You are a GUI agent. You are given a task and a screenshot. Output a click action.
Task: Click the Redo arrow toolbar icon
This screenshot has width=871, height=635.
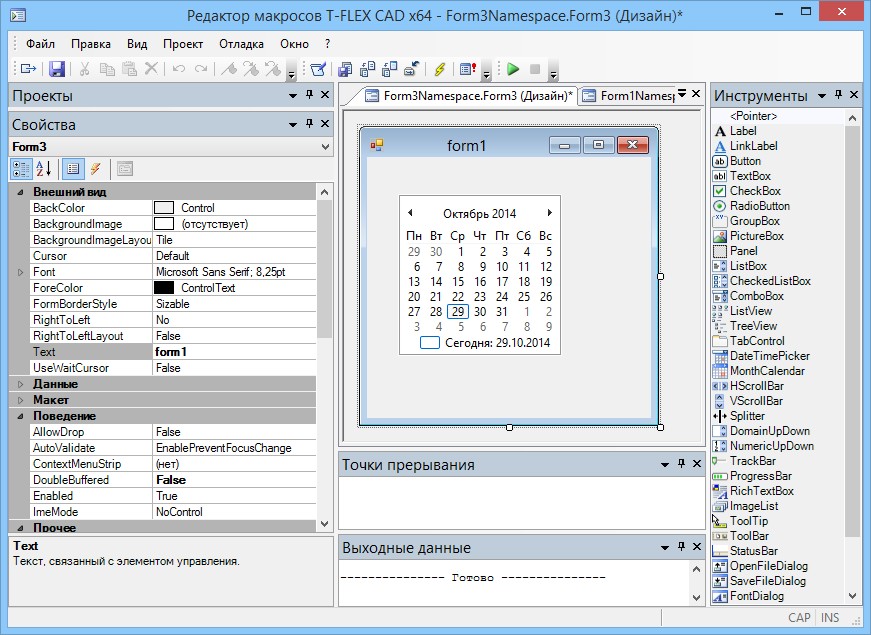201,69
